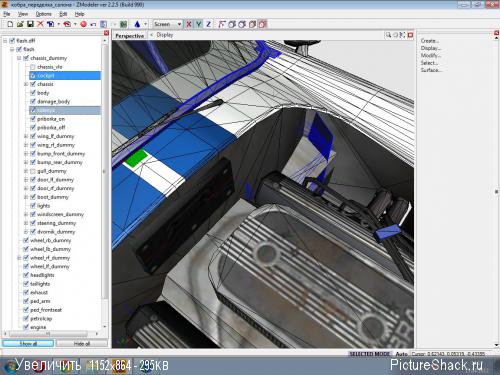Toggle gull_dummy checkbox
Image resolution: width=500 pixels, height=375 pixels.
coord(33,171)
